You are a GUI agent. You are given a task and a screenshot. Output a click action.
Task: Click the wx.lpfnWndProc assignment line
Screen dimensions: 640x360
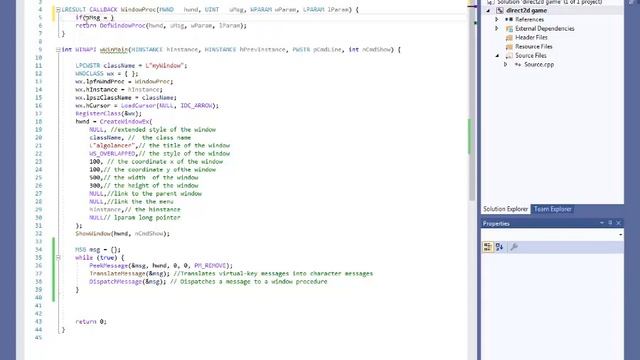point(124,82)
